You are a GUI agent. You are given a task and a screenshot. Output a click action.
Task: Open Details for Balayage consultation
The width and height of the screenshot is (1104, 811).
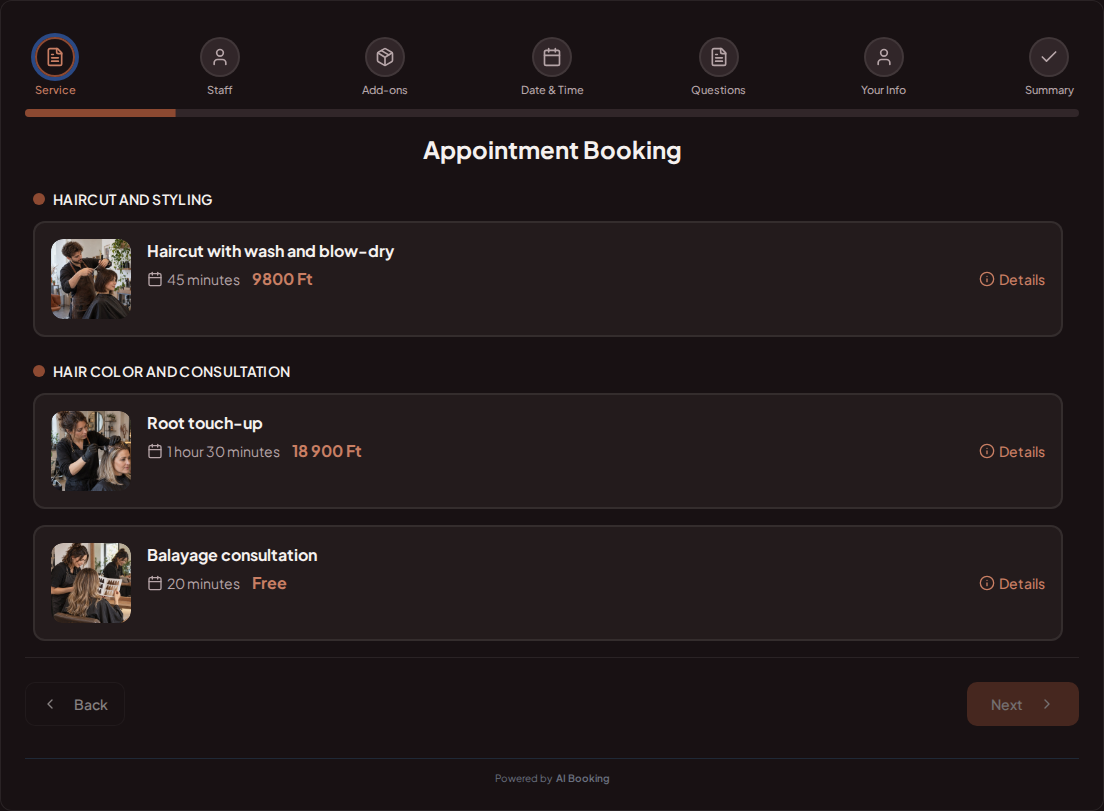(x=1012, y=584)
